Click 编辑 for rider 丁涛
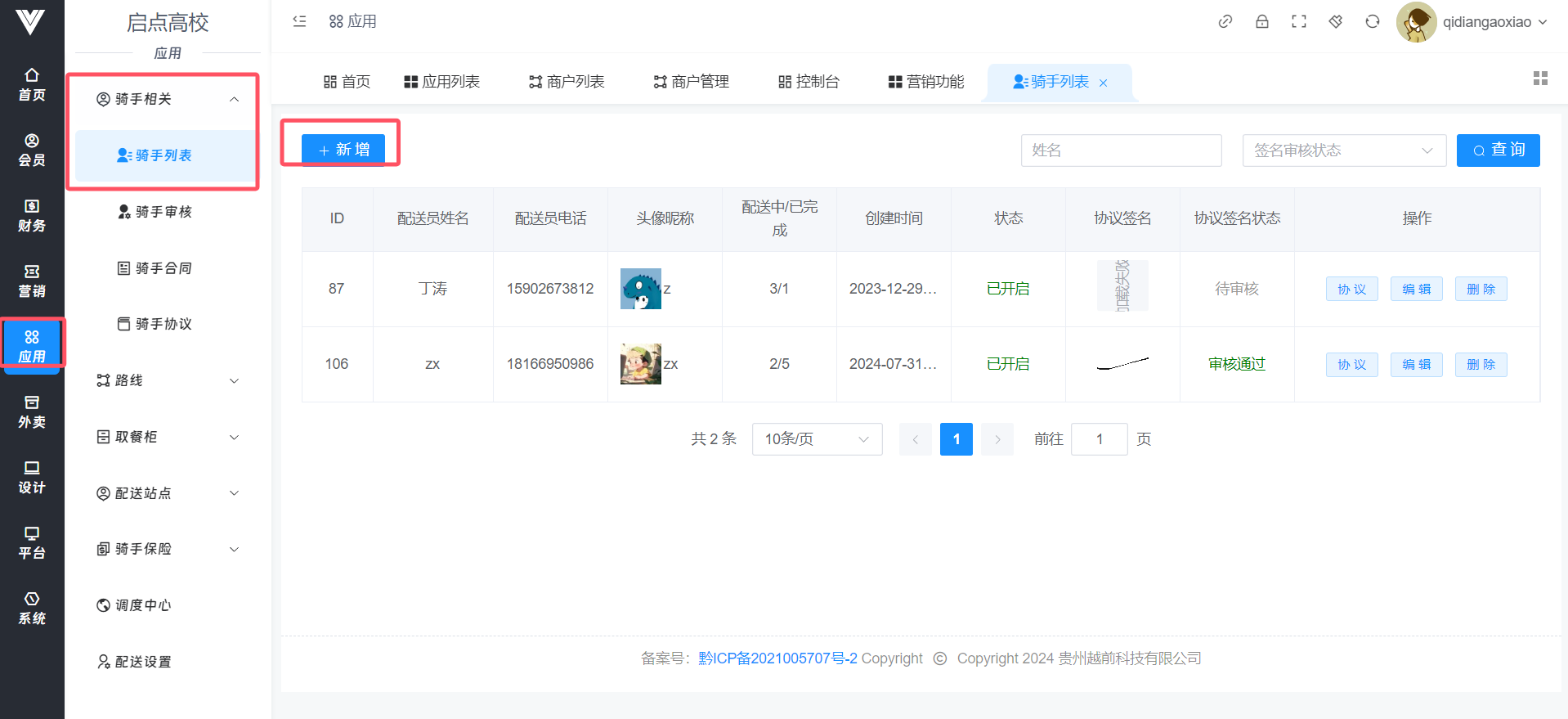 pos(1416,289)
